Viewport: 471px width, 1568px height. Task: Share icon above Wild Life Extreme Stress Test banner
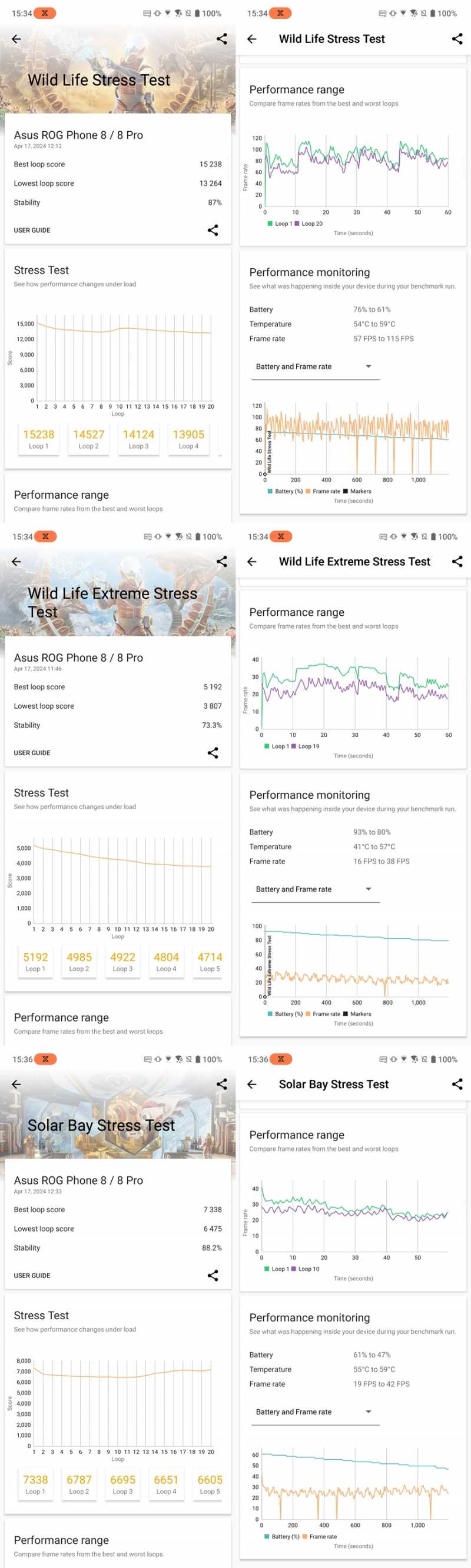tap(222, 562)
